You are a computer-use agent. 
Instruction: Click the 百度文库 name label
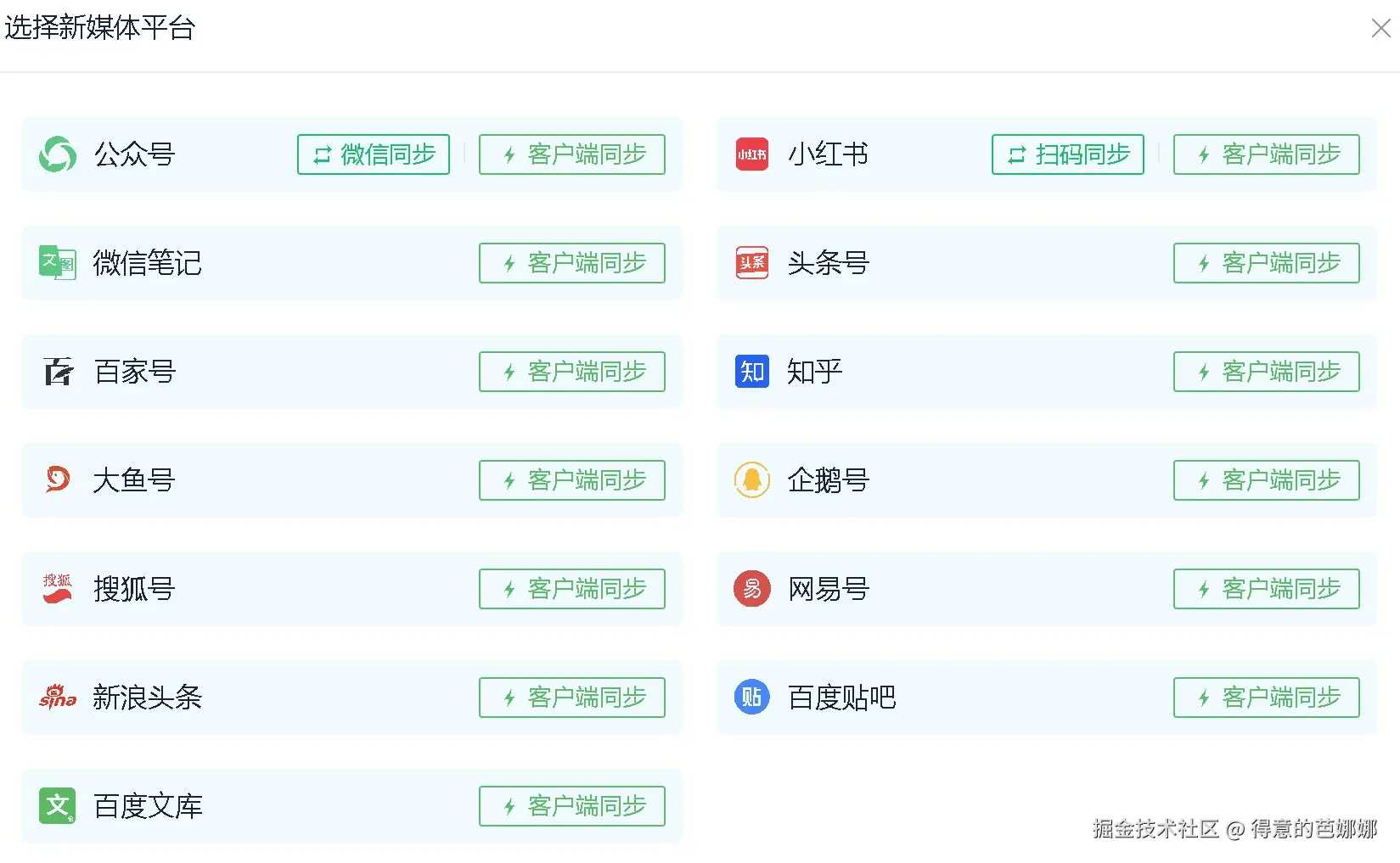148,806
